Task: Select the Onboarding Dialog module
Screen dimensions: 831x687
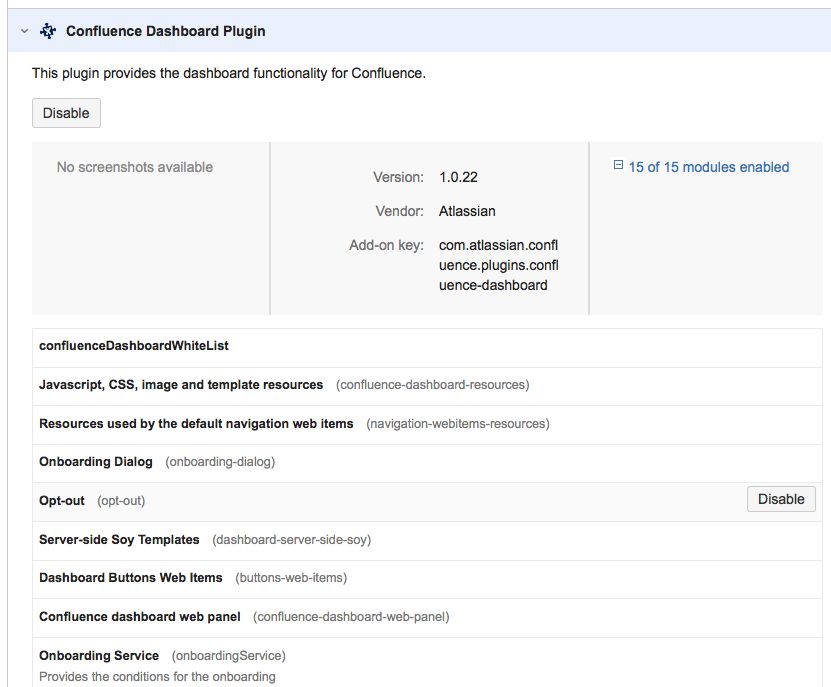Action: coord(96,462)
